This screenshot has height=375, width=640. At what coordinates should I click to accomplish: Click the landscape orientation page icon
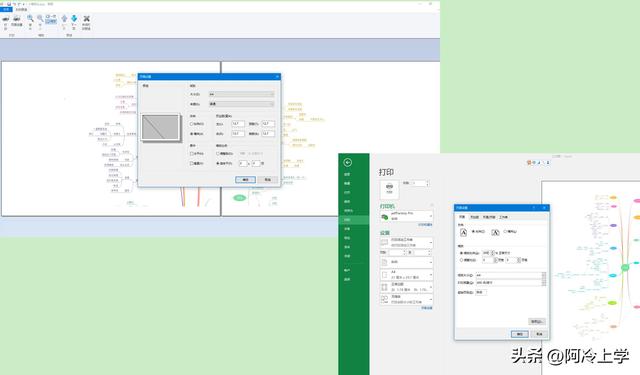[x=495, y=232]
